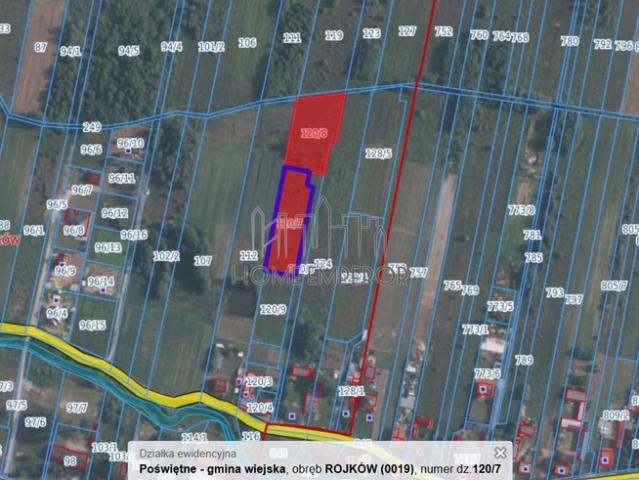
Task: Click the parcel label 119
Action: tap(334, 35)
